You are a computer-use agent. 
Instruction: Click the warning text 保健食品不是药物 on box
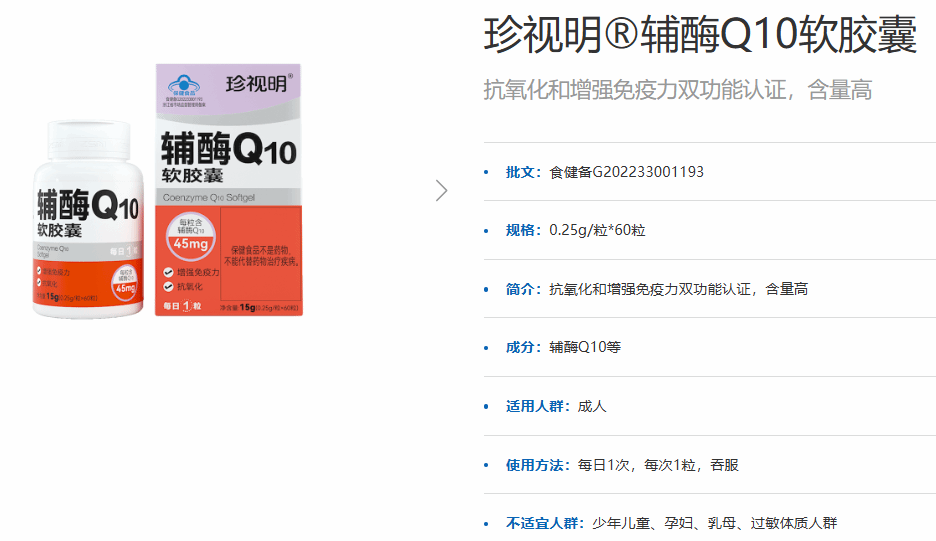pyautogui.click(x=259, y=251)
